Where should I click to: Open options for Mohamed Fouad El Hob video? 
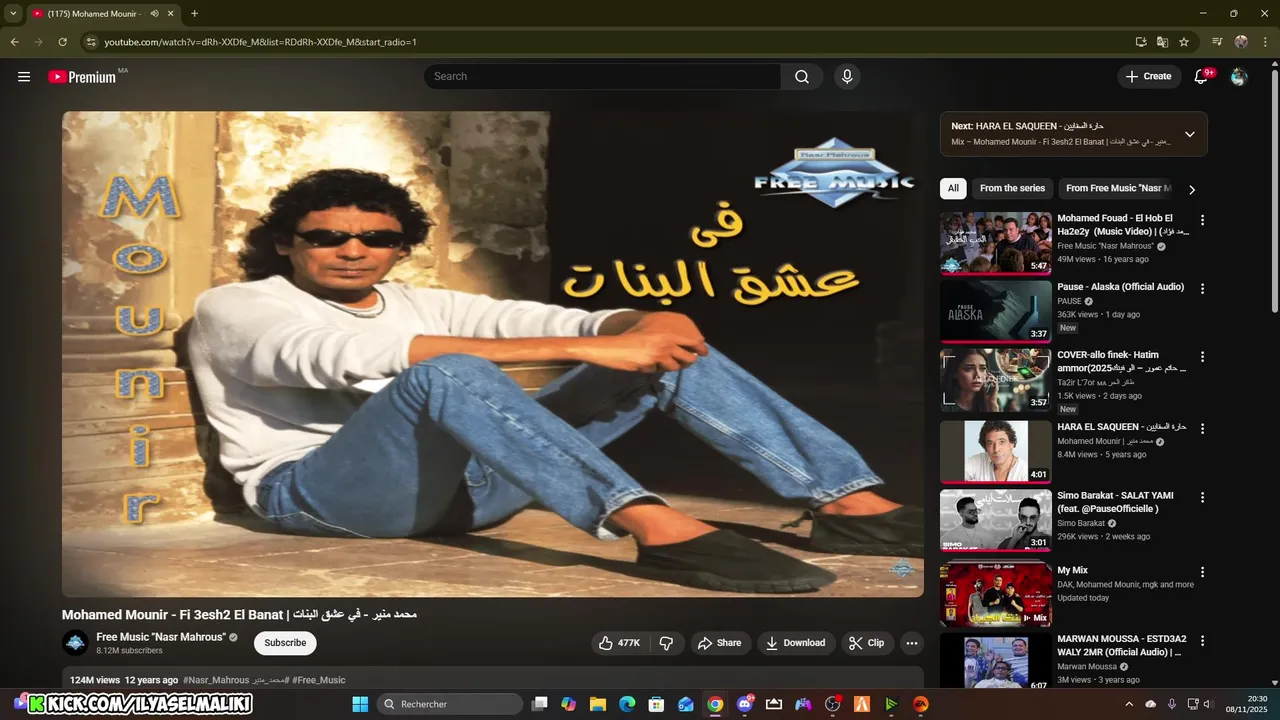click(1202, 220)
